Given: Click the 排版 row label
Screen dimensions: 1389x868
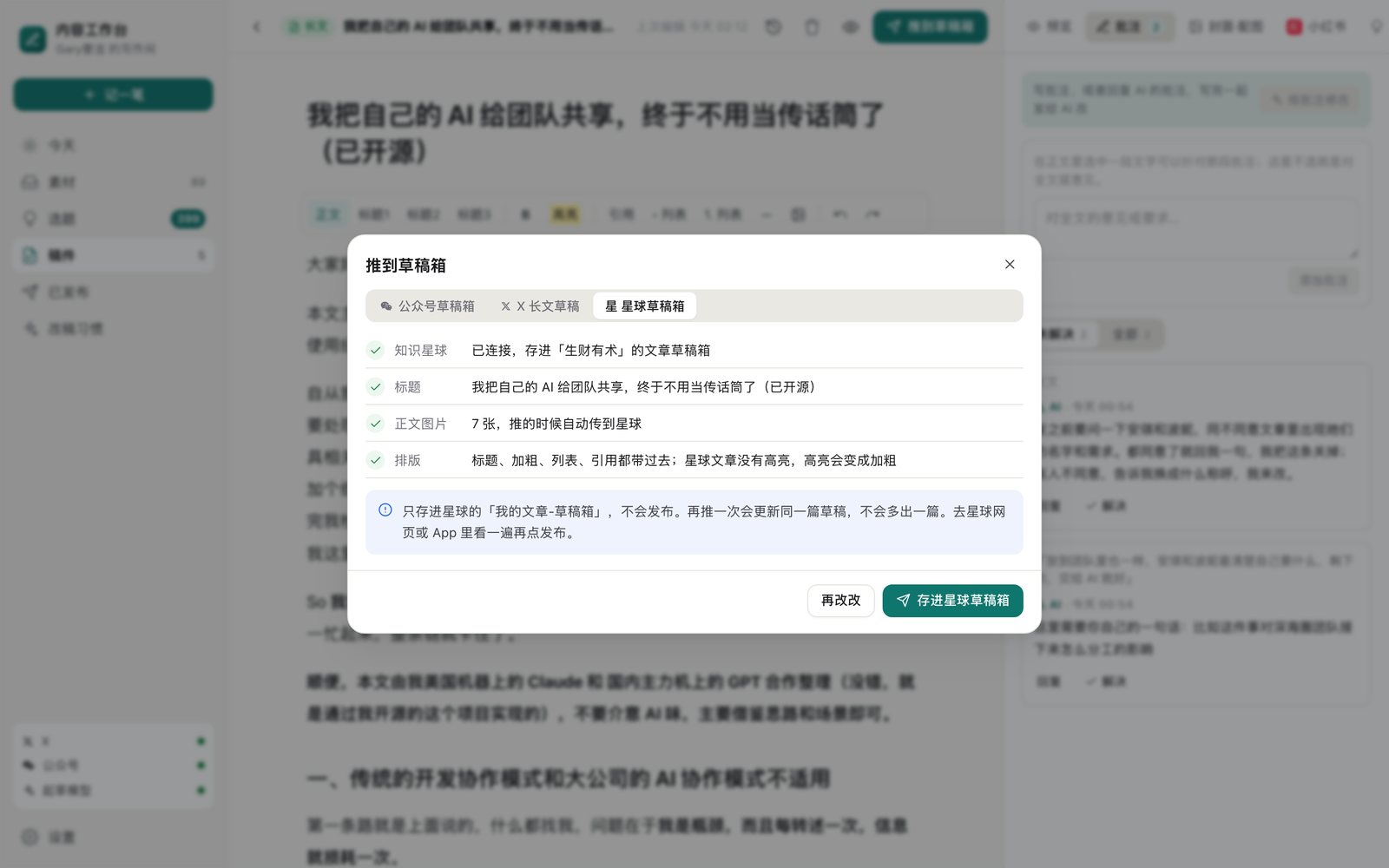Looking at the screenshot, I should 408,460.
